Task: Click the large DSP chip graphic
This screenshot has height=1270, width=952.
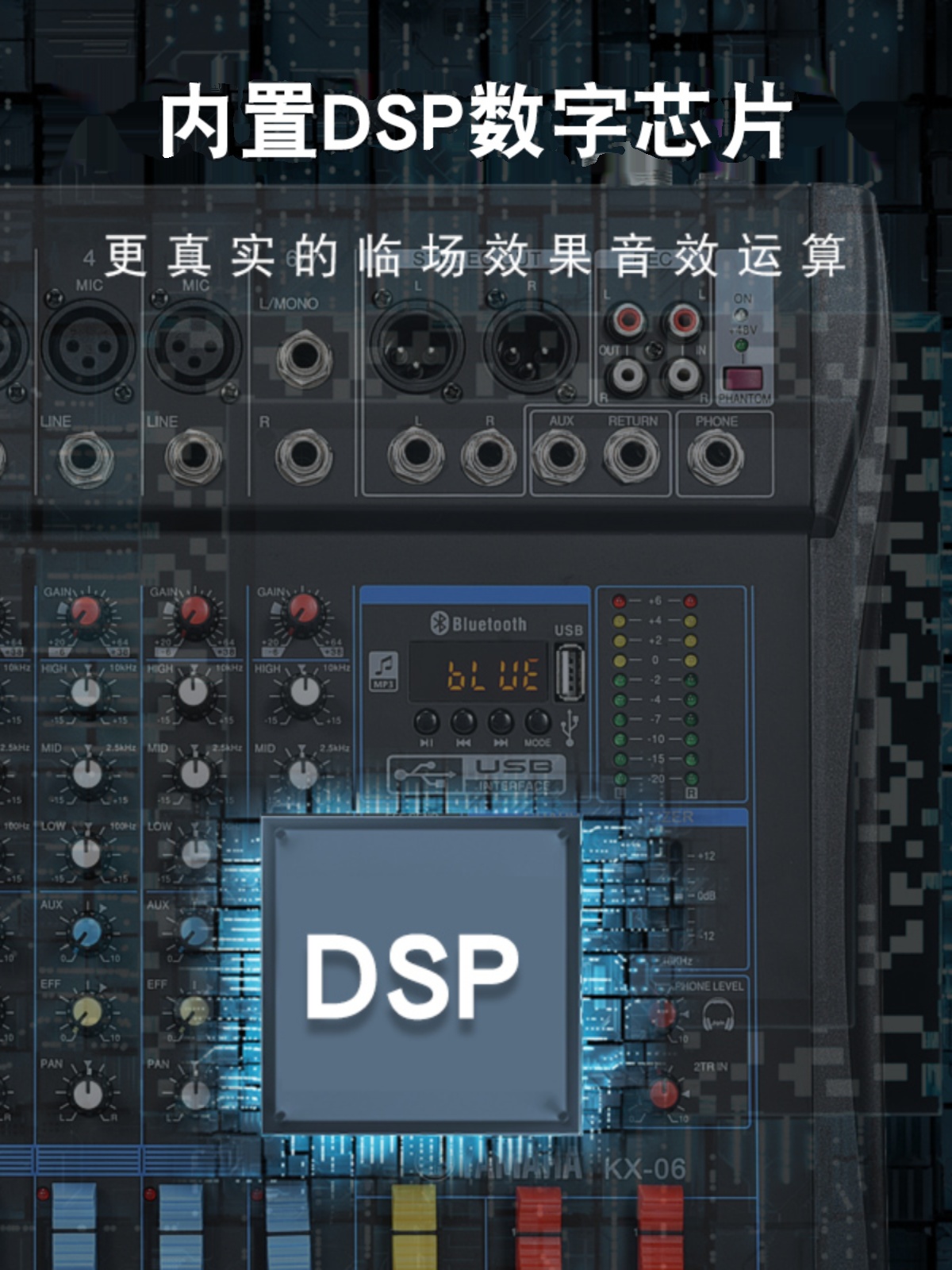Action: (421, 976)
